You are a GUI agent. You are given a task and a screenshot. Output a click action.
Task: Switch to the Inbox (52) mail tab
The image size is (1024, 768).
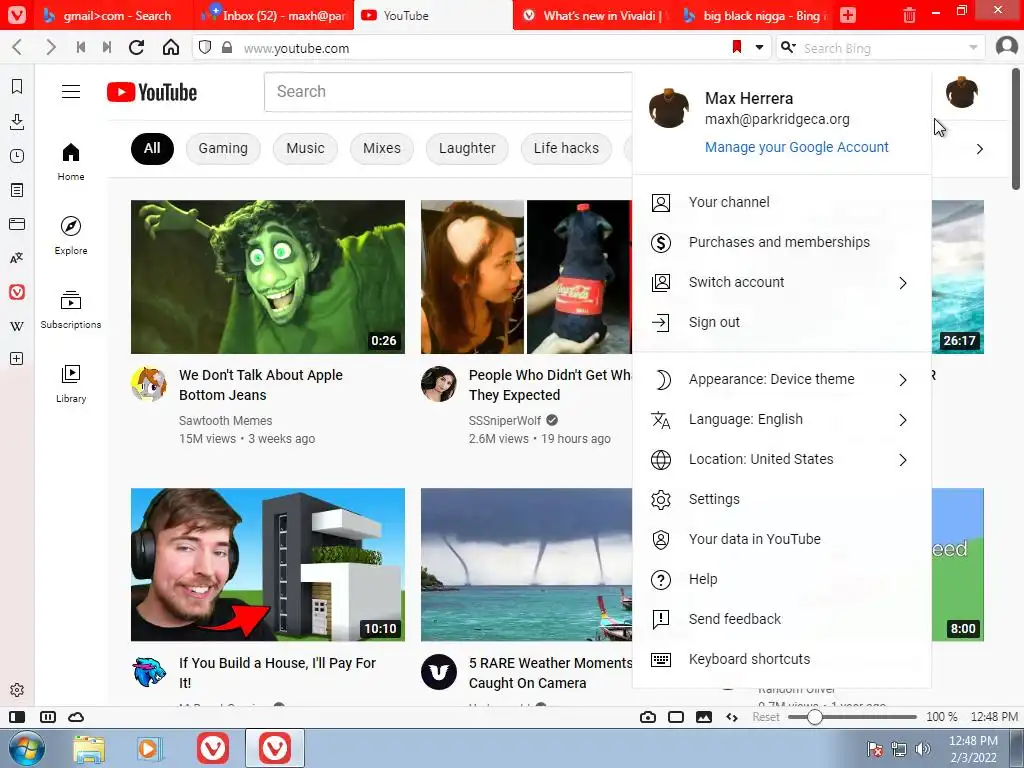pos(274,16)
